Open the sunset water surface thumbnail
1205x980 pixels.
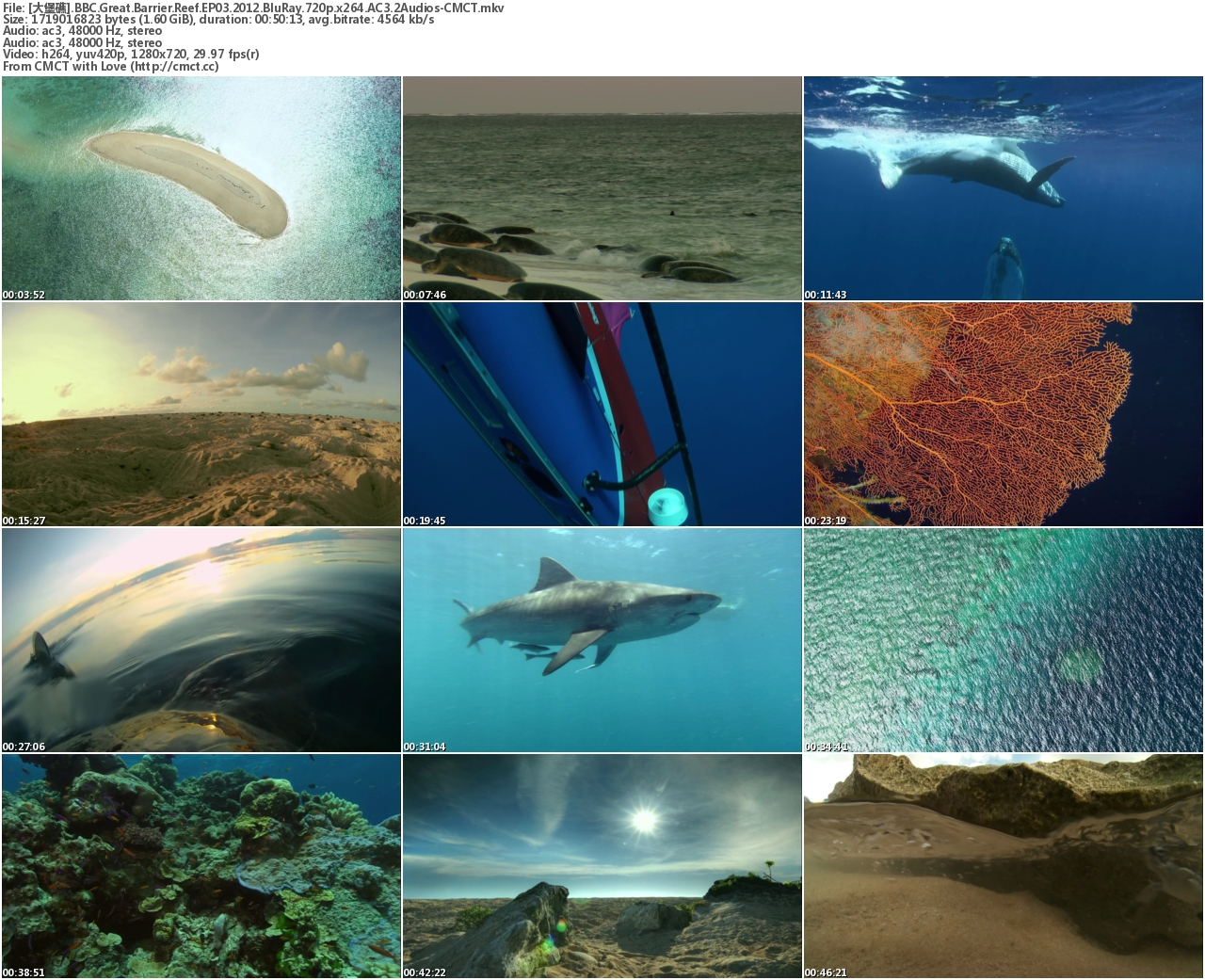(x=201, y=640)
